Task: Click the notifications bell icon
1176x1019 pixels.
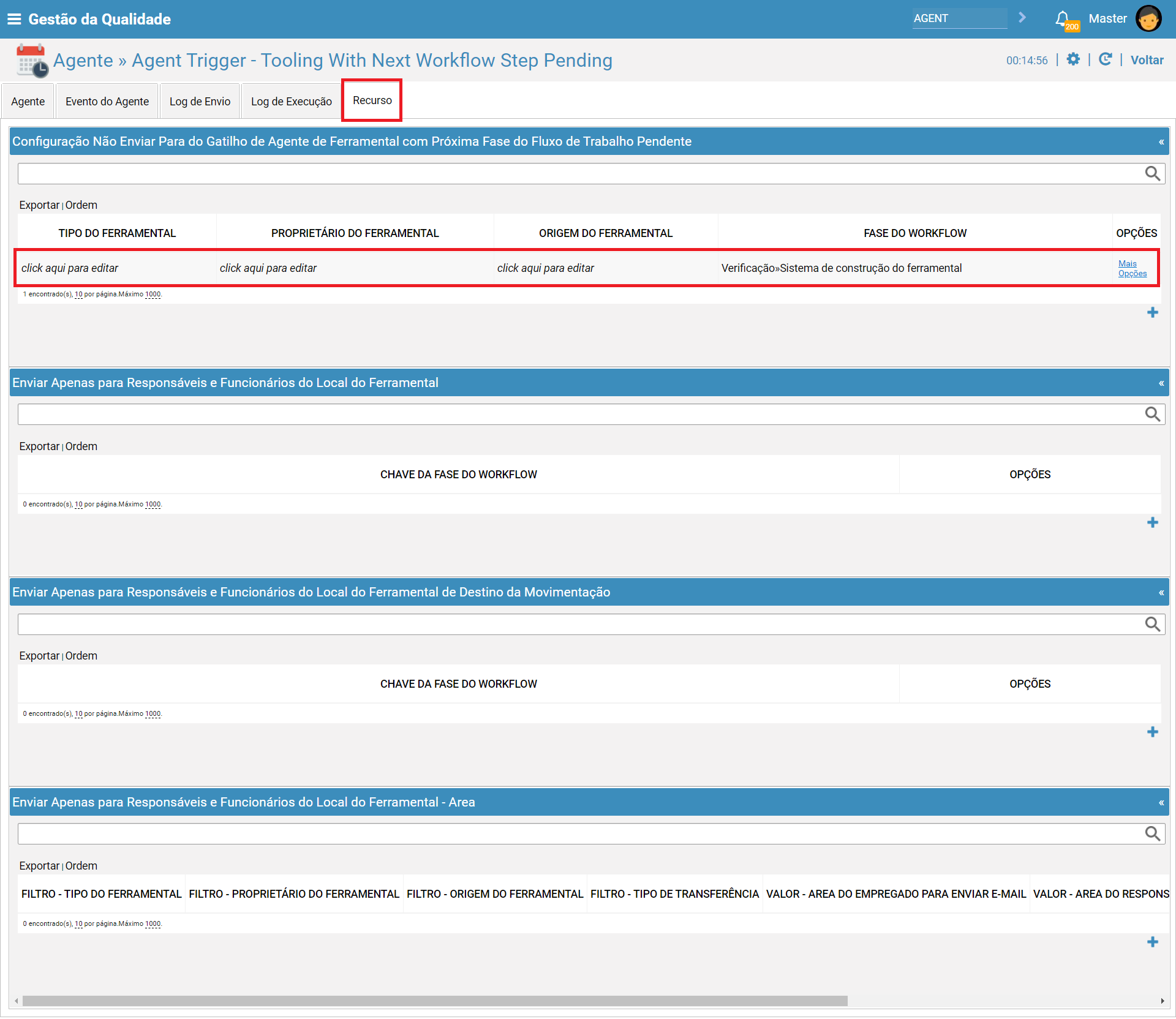Action: [1063, 19]
